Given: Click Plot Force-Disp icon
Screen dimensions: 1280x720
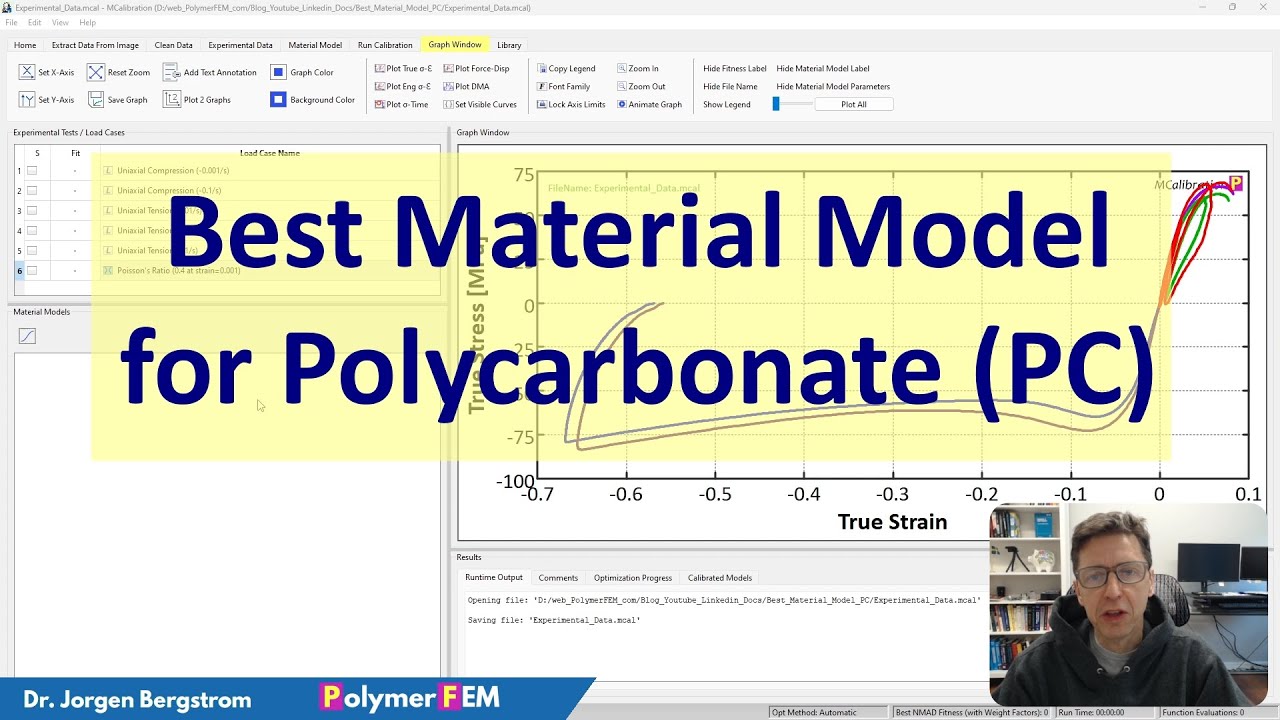Looking at the screenshot, I should pos(448,68).
